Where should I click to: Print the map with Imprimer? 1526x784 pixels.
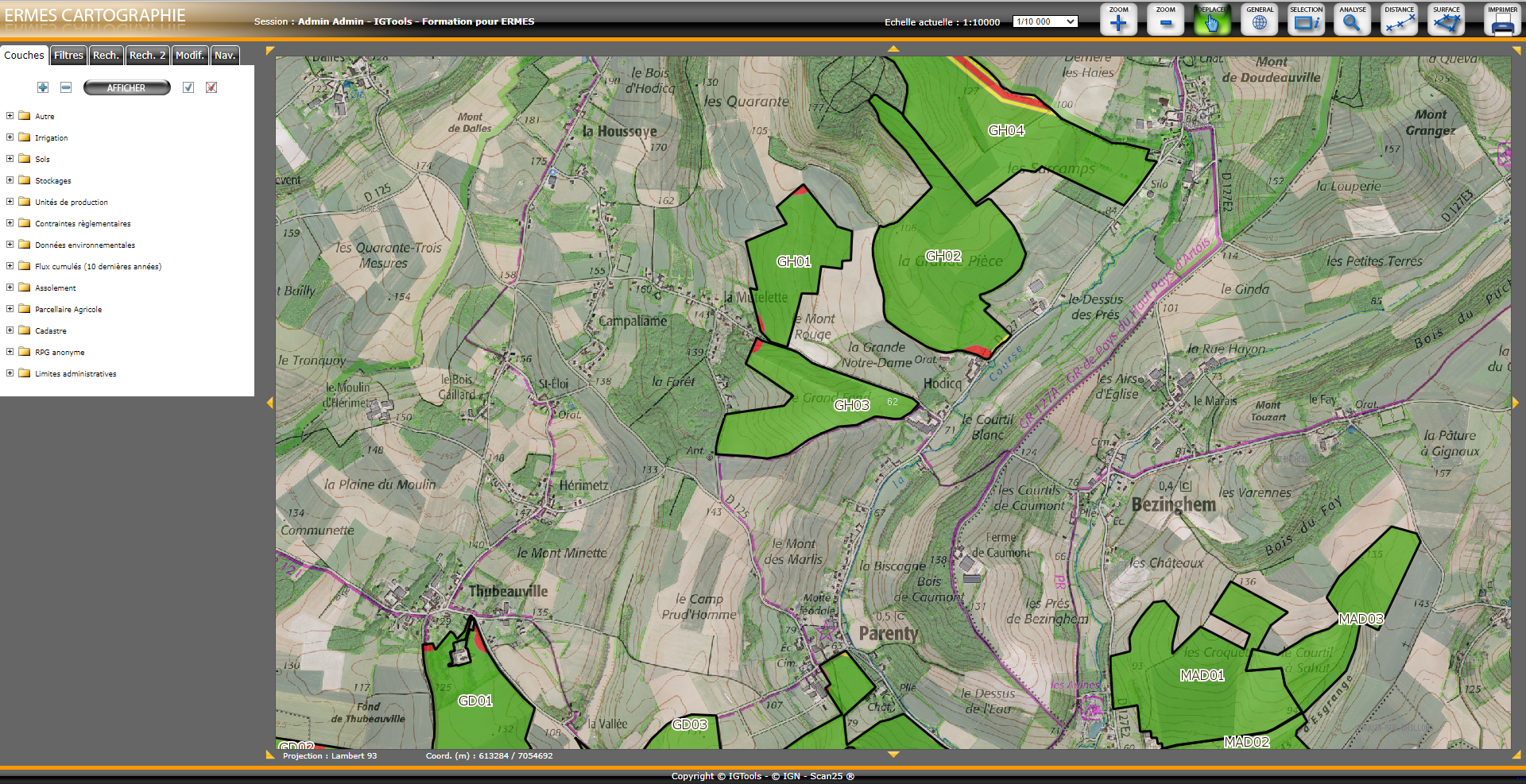tap(1502, 20)
